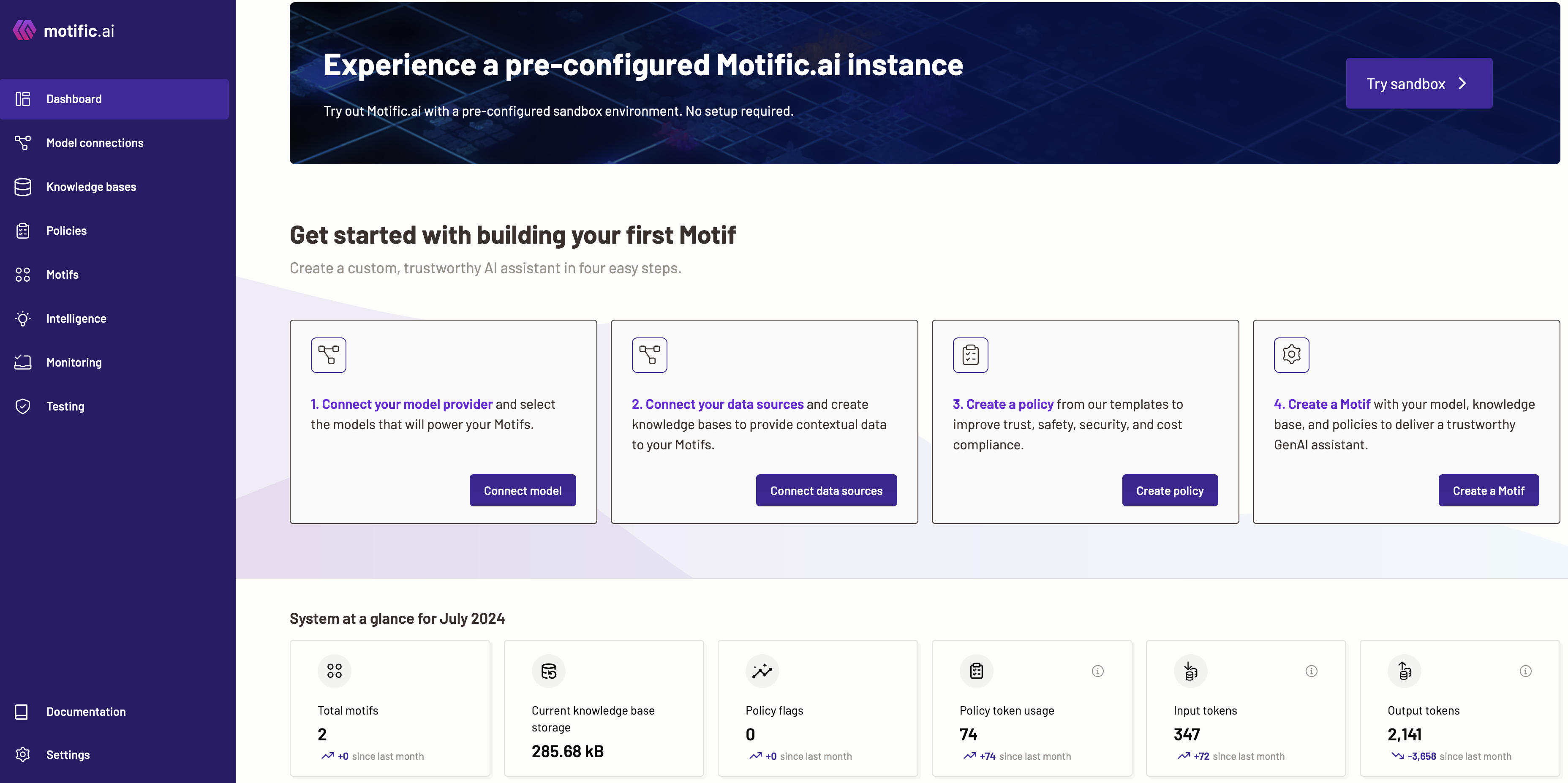The width and height of the screenshot is (1568, 783).
Task: Click the Total motifs stat icon
Action: (334, 671)
